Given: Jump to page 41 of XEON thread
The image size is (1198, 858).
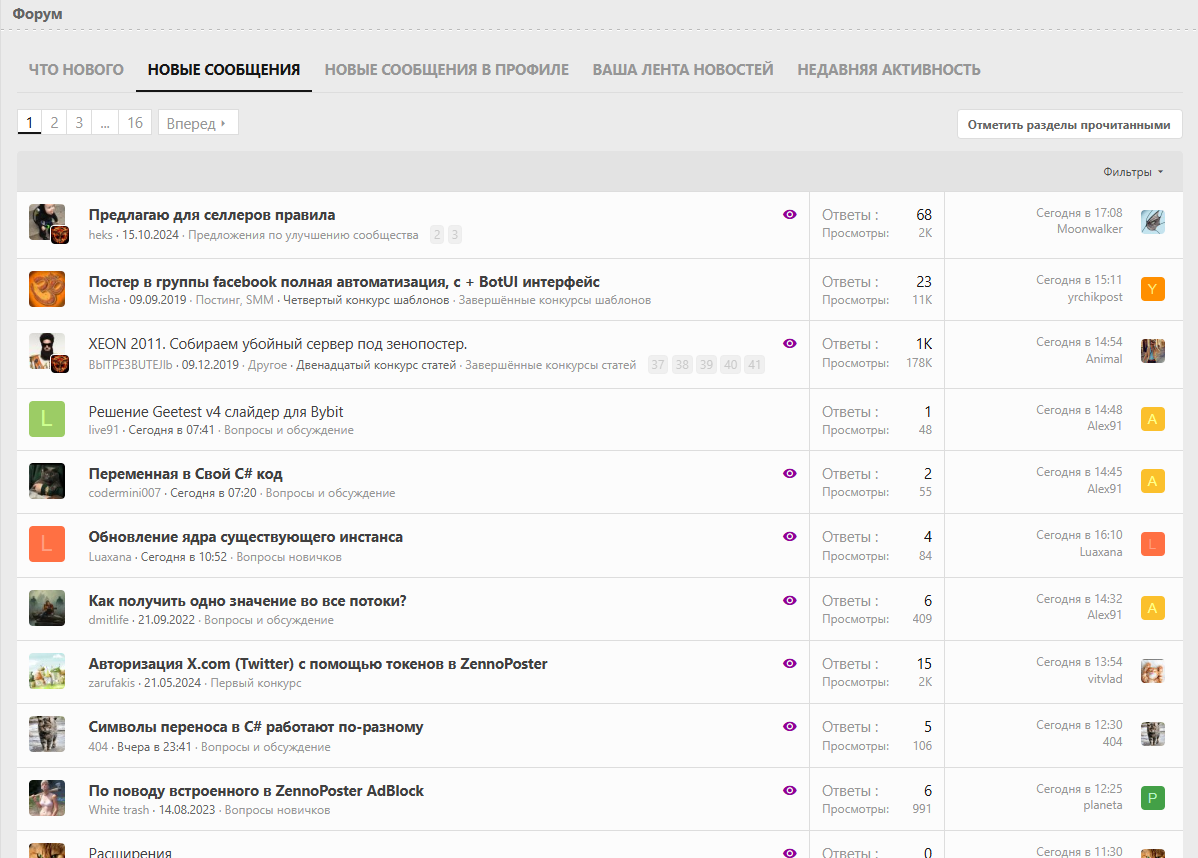Looking at the screenshot, I should 754,365.
